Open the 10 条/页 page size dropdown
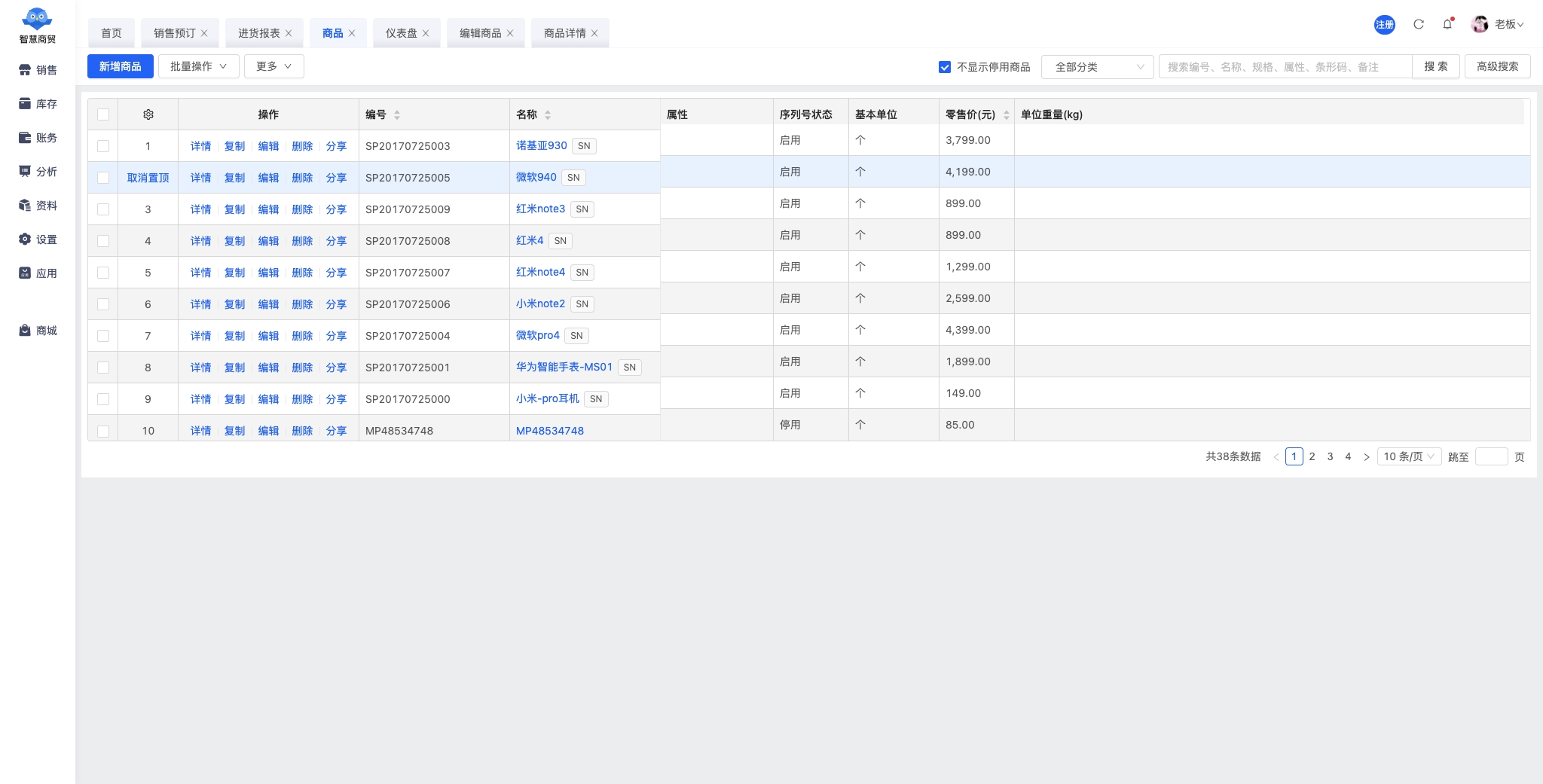The width and height of the screenshot is (1543, 784). point(1409,456)
